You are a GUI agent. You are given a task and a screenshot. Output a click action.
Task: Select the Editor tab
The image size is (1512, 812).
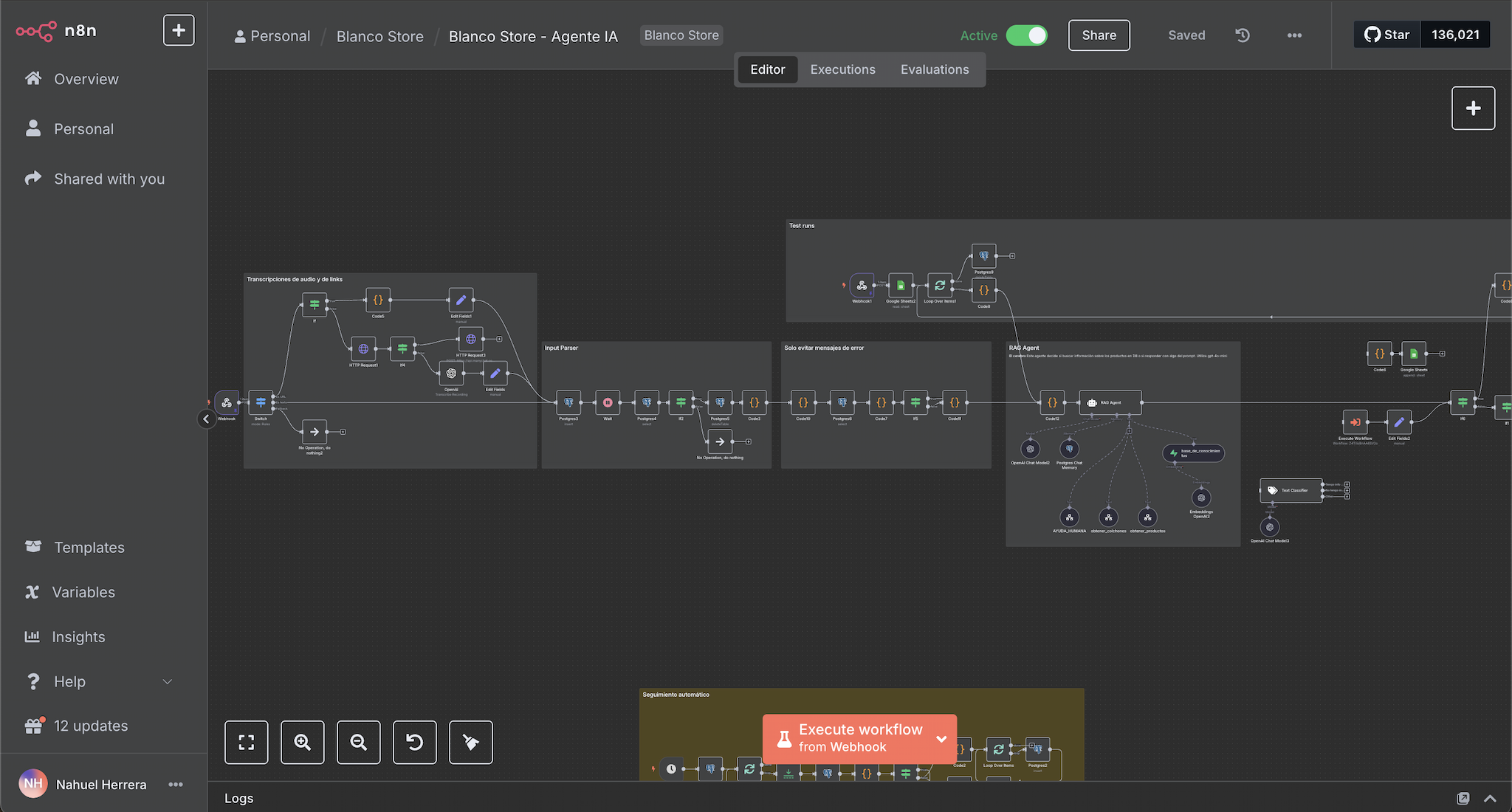768,69
